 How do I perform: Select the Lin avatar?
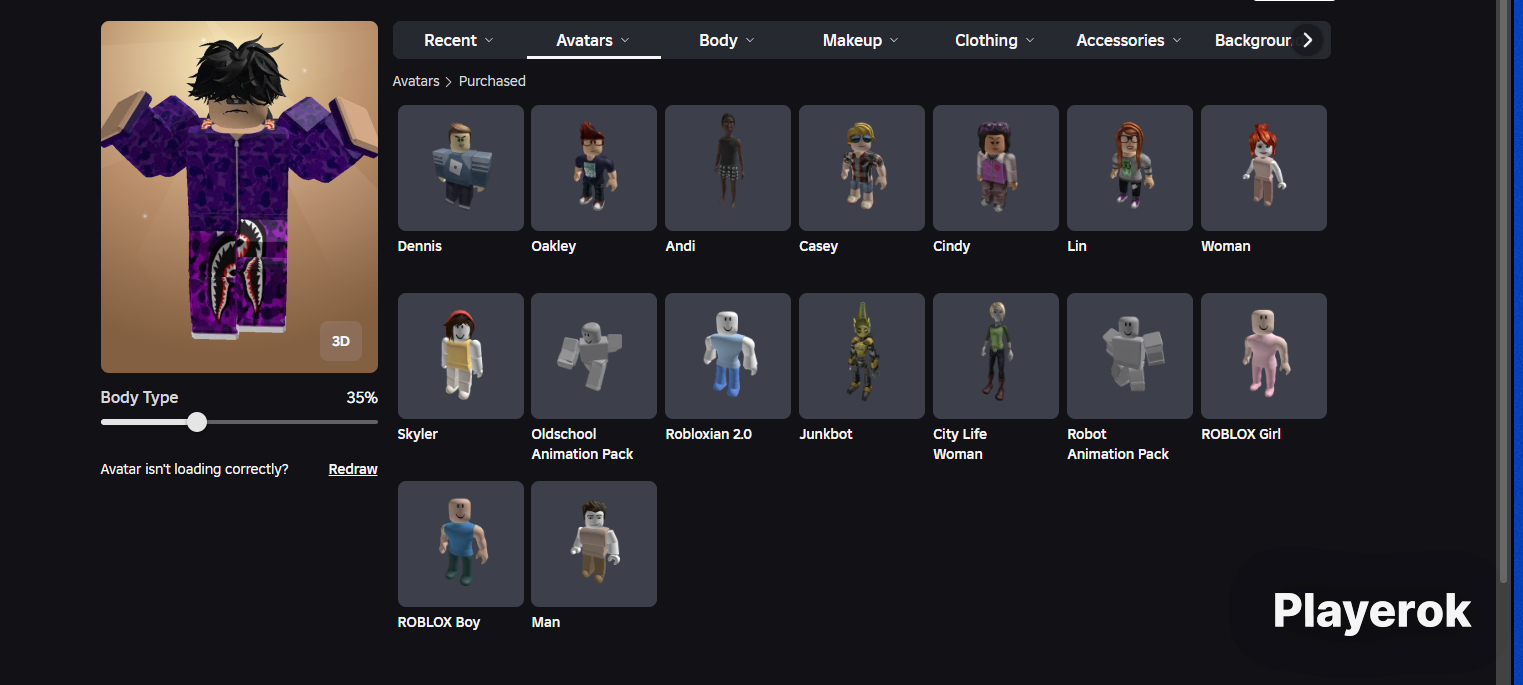[x=1130, y=168]
